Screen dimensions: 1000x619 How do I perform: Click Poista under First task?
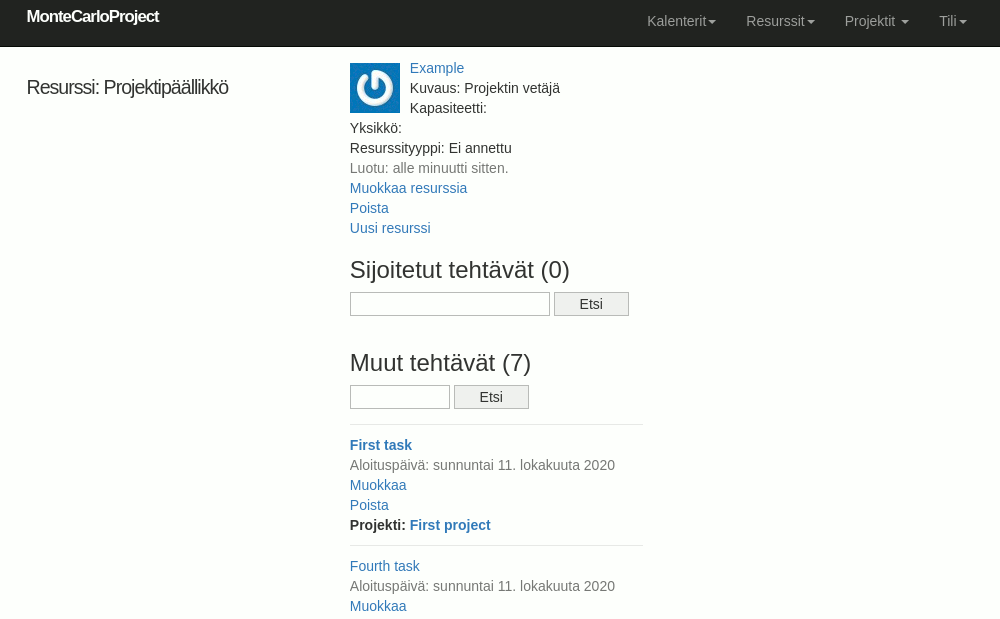pyautogui.click(x=369, y=505)
